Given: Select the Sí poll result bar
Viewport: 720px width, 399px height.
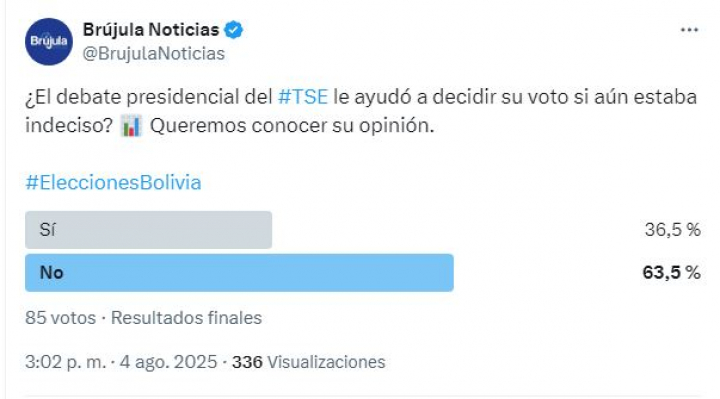Looking at the screenshot, I should 148,230.
